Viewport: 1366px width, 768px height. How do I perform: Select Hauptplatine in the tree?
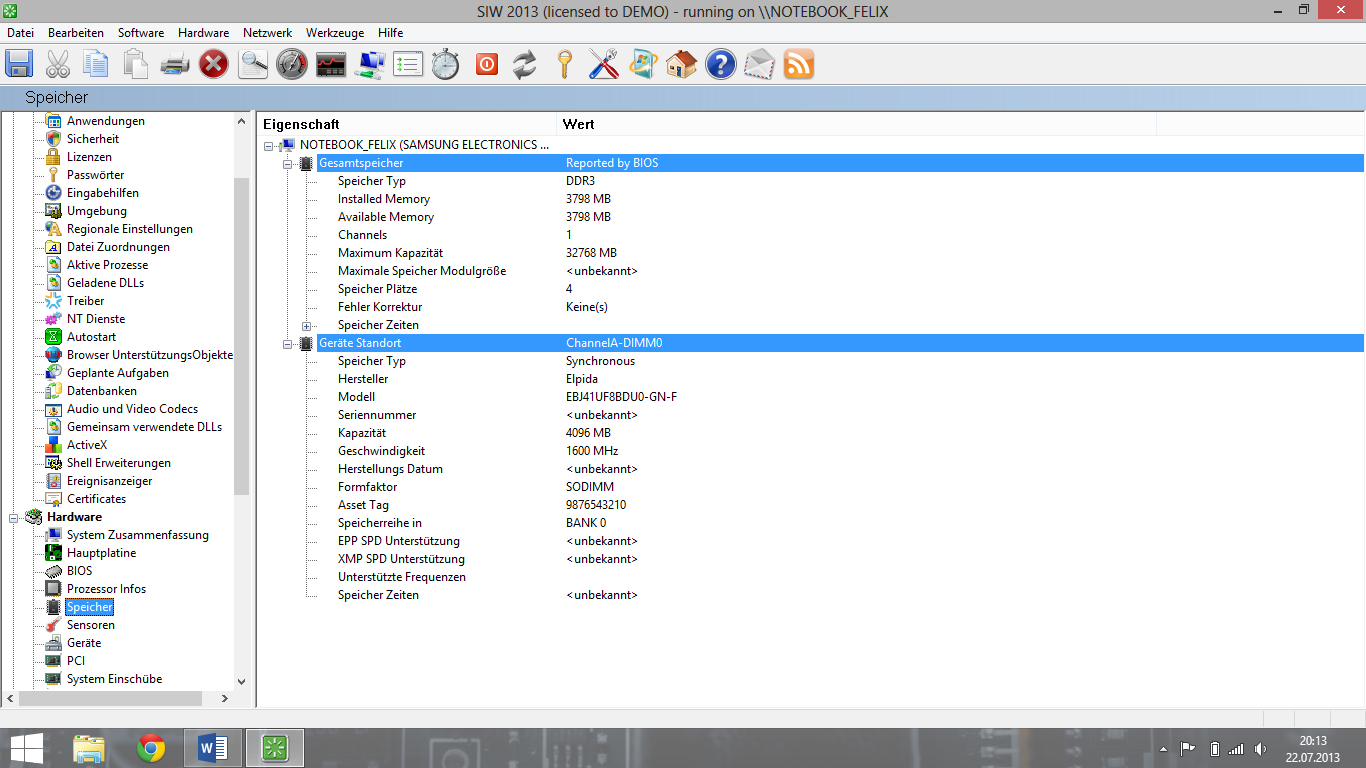101,553
